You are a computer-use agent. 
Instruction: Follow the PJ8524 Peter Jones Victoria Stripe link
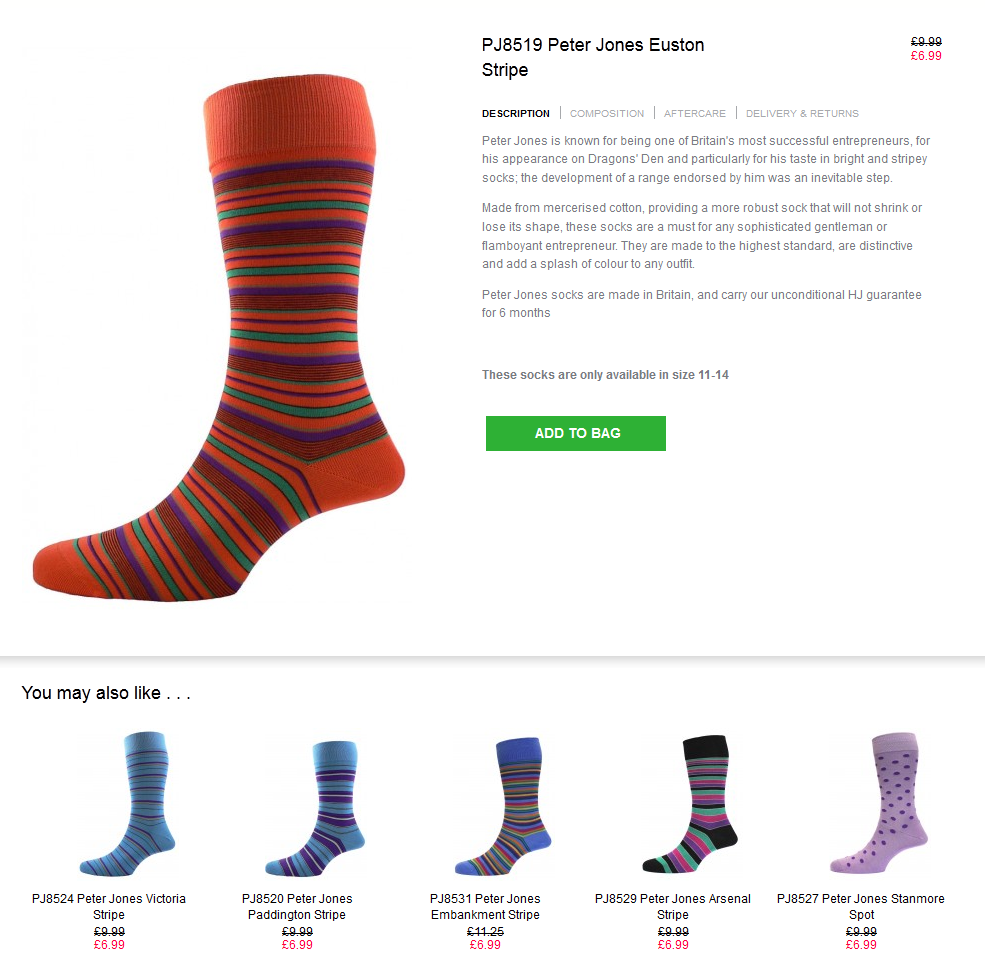(x=109, y=906)
